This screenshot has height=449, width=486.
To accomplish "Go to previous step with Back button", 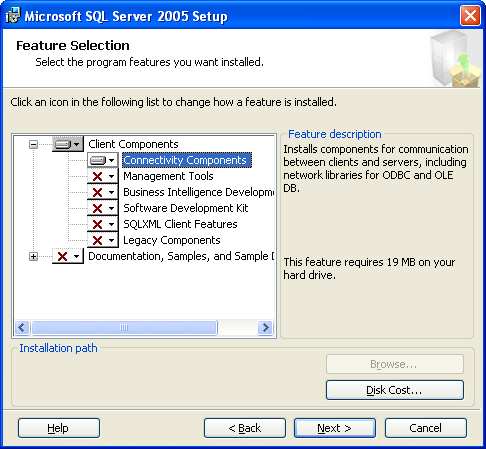I will [245, 428].
